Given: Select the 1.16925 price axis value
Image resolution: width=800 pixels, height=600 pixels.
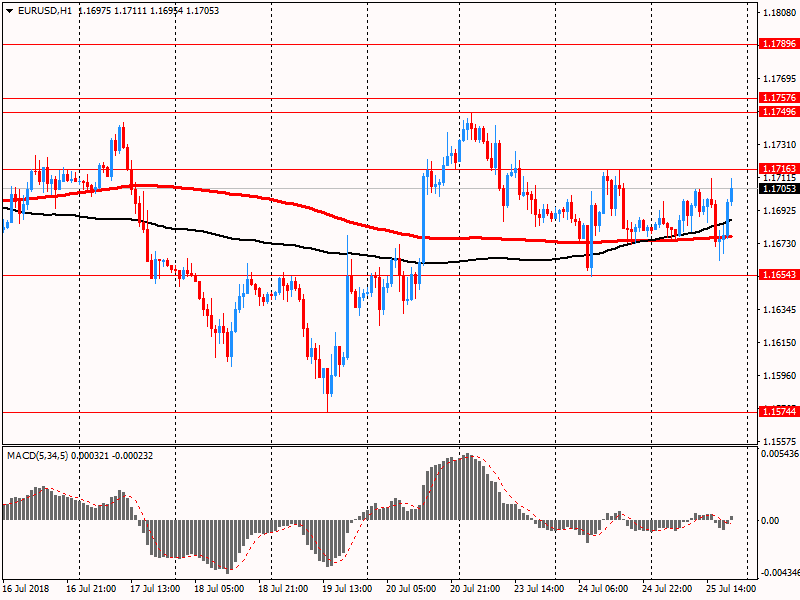Looking at the screenshot, I should point(780,210).
